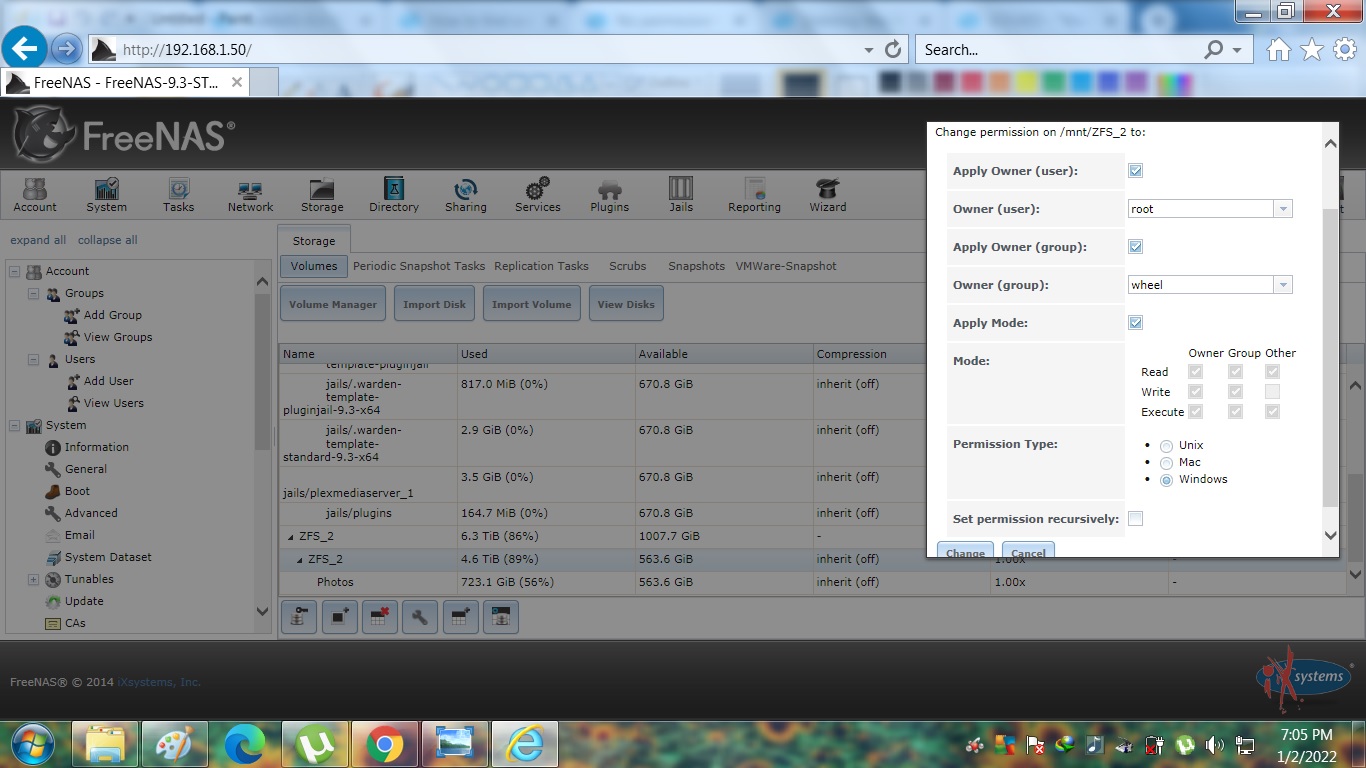Screen dimensions: 1366x768
Task: Open Google Chrome from the taskbar
Action: point(384,745)
